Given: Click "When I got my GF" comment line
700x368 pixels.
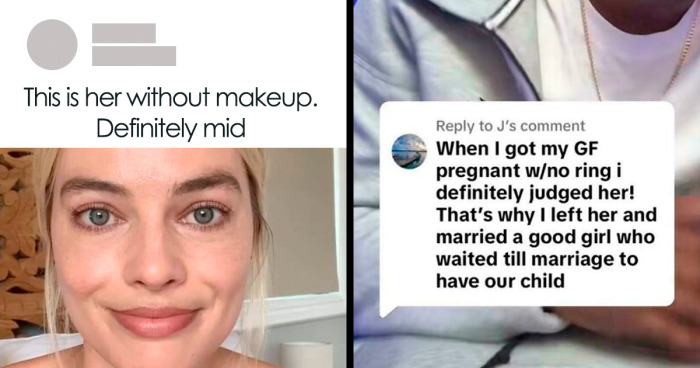Looking at the screenshot, I should [517, 149].
